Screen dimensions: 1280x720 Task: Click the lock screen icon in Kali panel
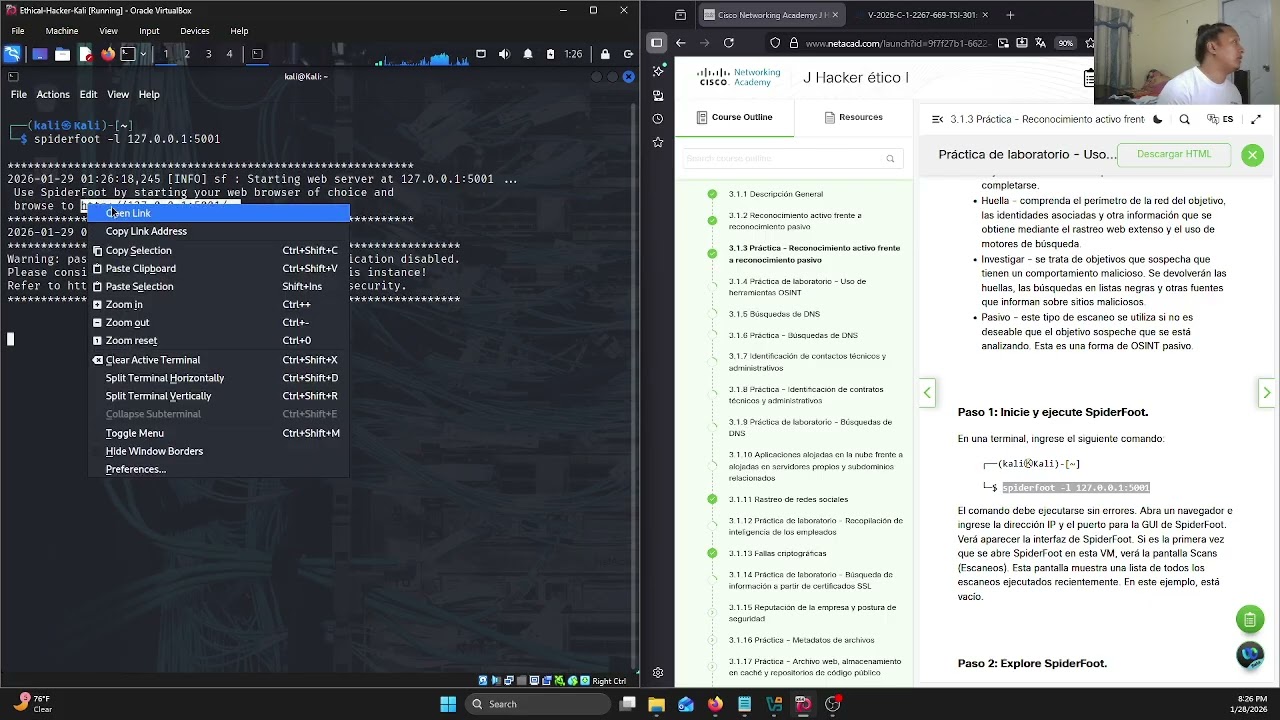tap(605, 54)
